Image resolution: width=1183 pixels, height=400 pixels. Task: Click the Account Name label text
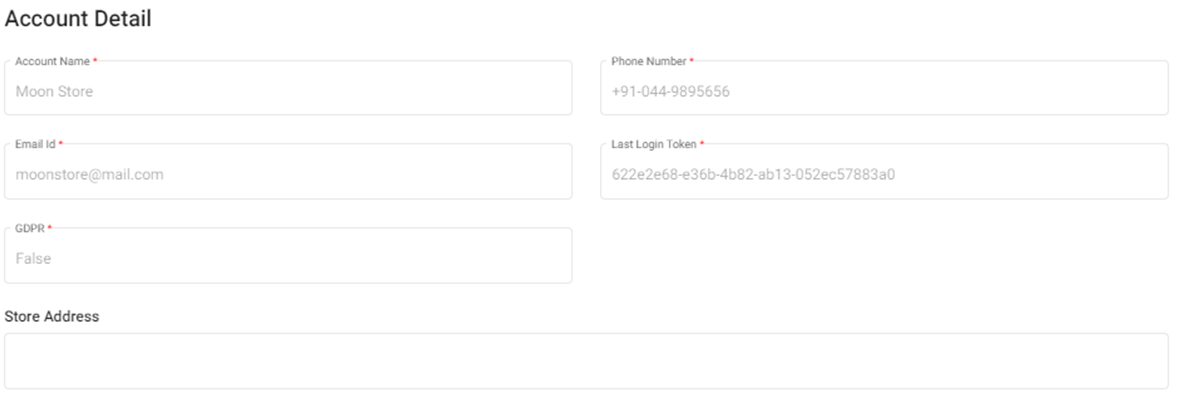coord(52,61)
